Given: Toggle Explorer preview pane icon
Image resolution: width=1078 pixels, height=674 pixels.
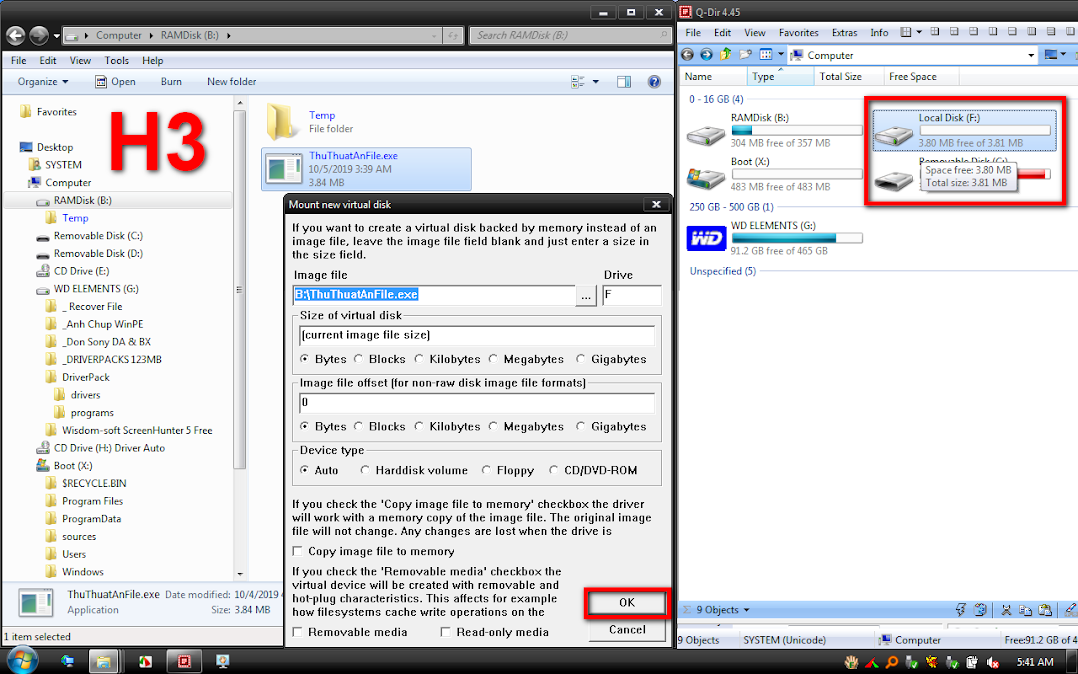Looking at the screenshot, I should [x=624, y=82].
